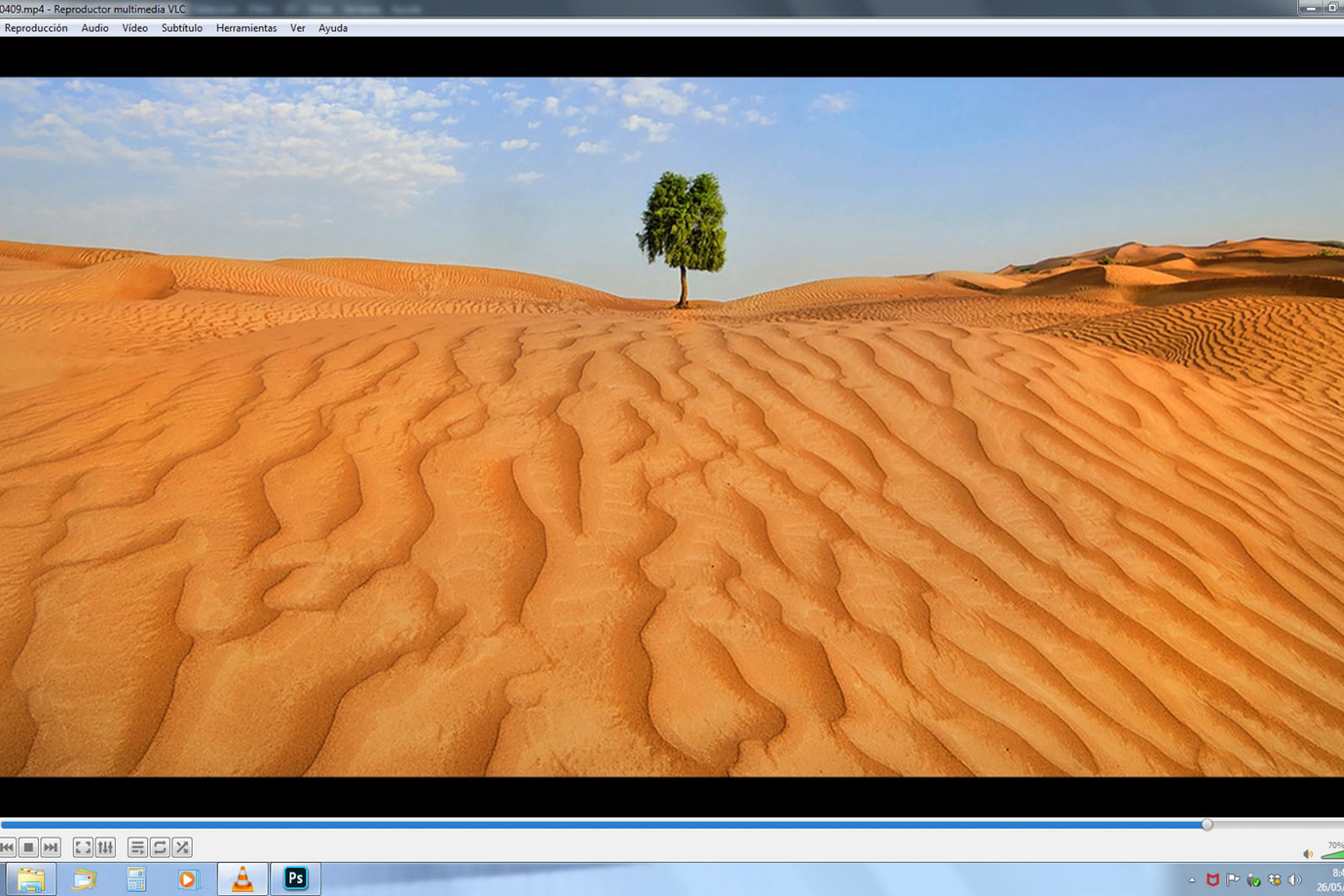Click the Ayuda menu
This screenshot has height=896, width=1344.
(x=332, y=28)
